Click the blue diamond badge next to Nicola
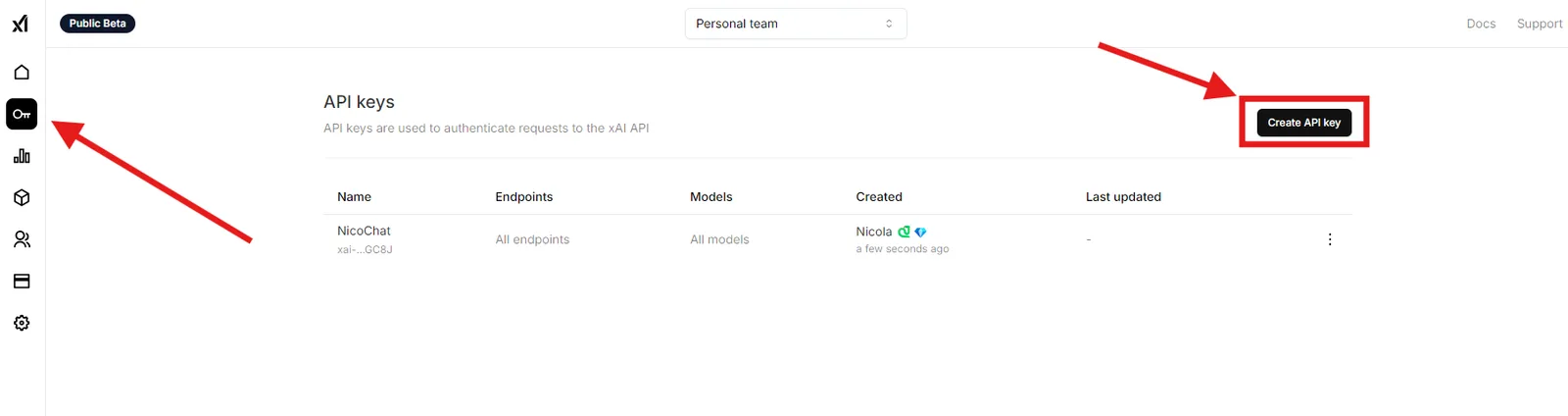1568x416 pixels. [x=920, y=233]
